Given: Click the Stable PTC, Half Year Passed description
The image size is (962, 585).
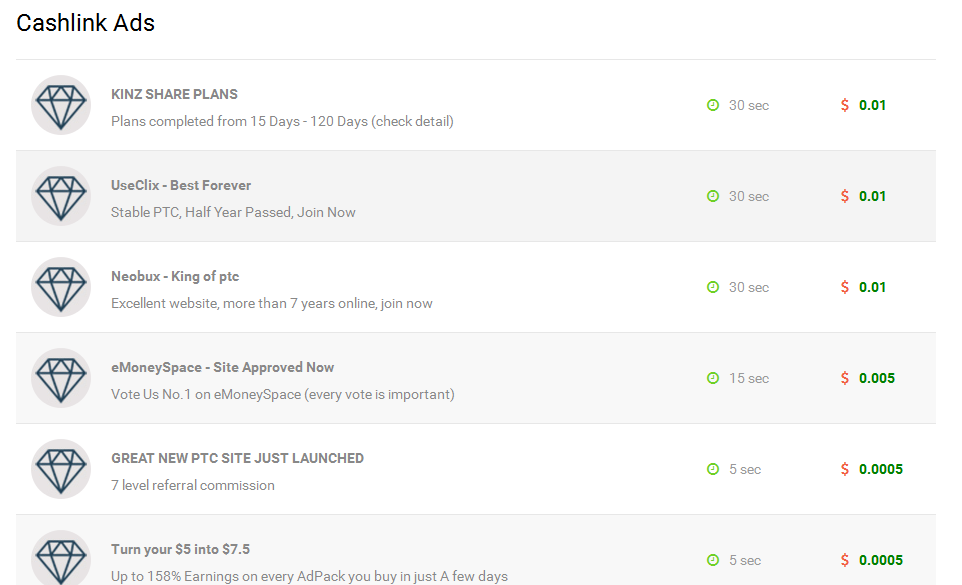Looking at the screenshot, I should [233, 212].
